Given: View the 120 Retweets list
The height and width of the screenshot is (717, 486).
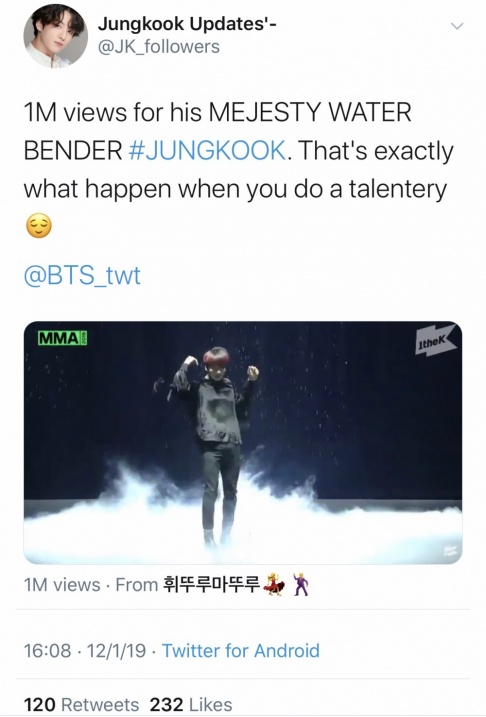Looking at the screenshot, I should coord(81,704).
